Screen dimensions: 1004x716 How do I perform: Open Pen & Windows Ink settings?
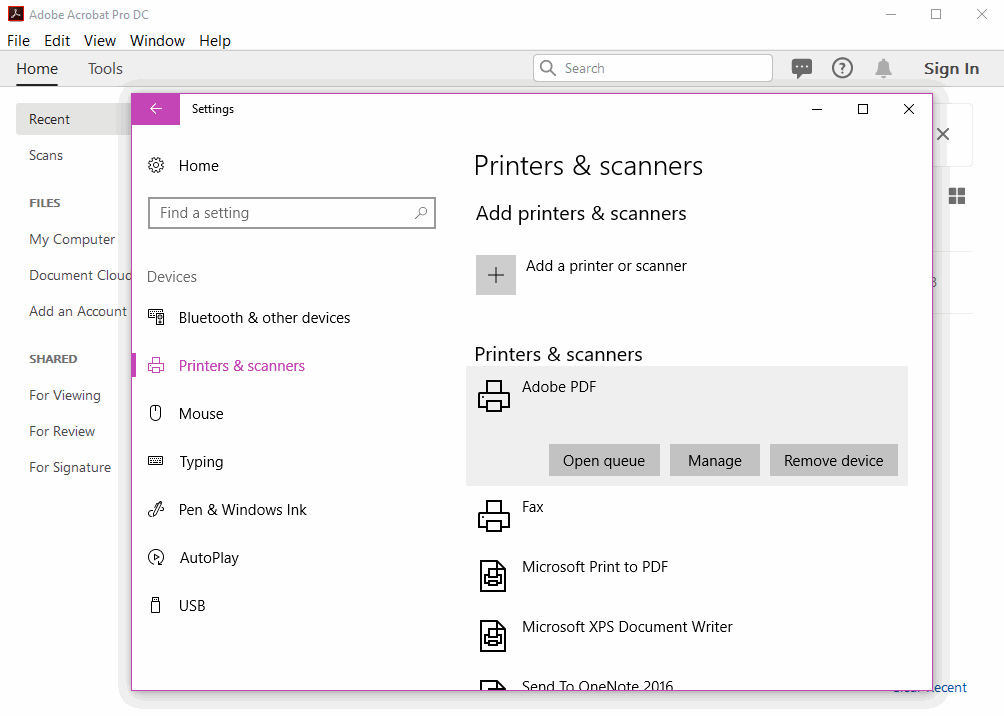click(243, 510)
